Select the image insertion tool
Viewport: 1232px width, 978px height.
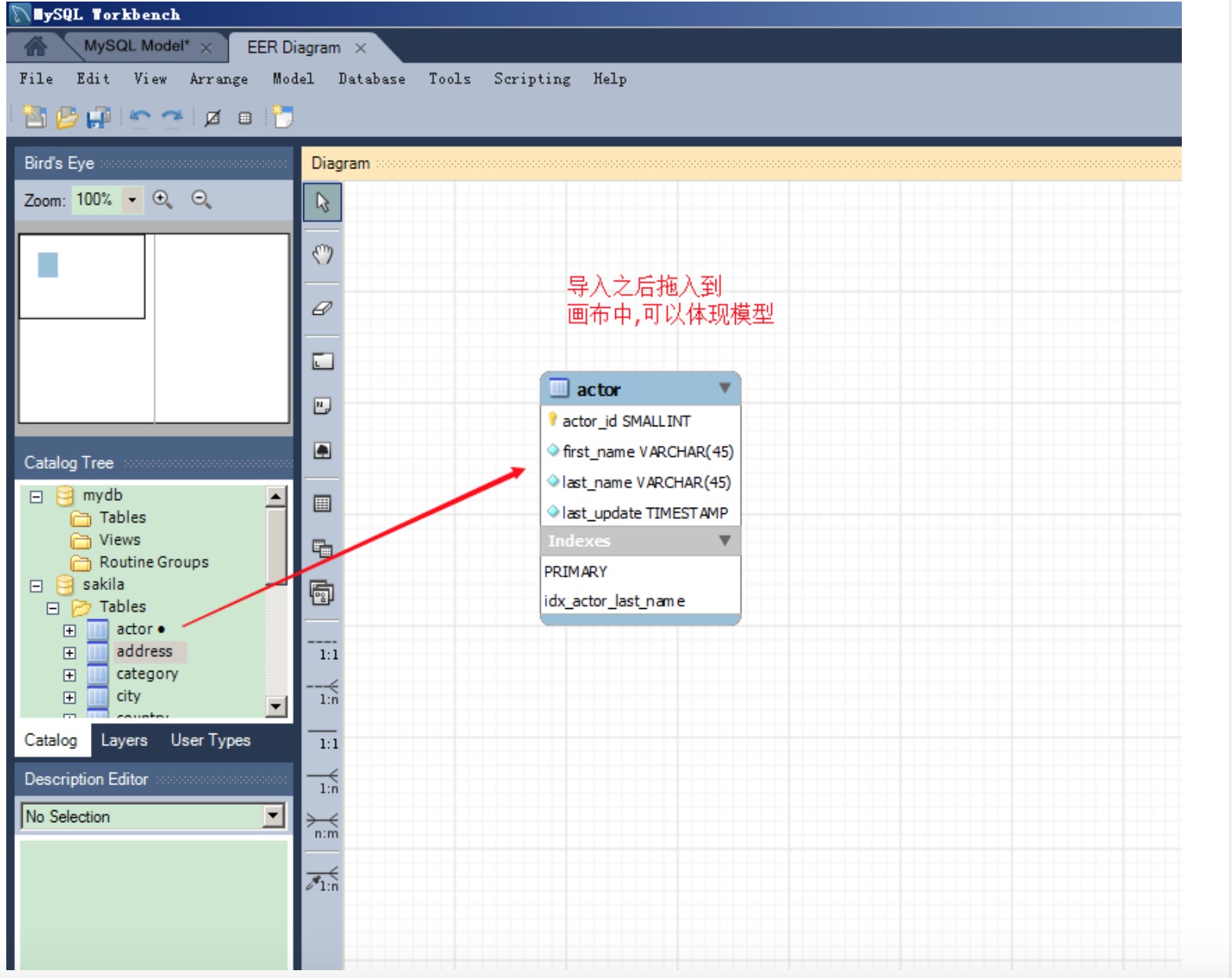pos(322,451)
